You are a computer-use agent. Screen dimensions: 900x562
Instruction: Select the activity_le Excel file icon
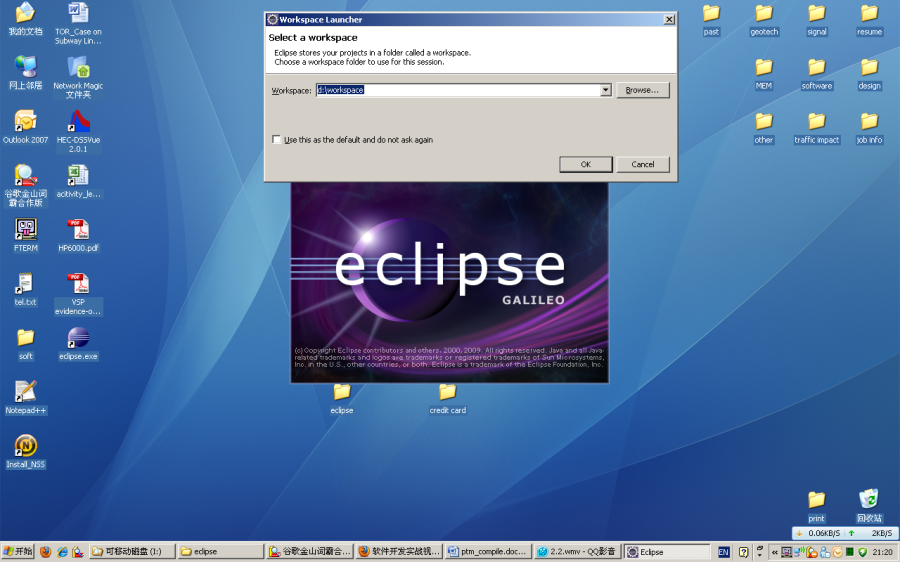click(78, 181)
